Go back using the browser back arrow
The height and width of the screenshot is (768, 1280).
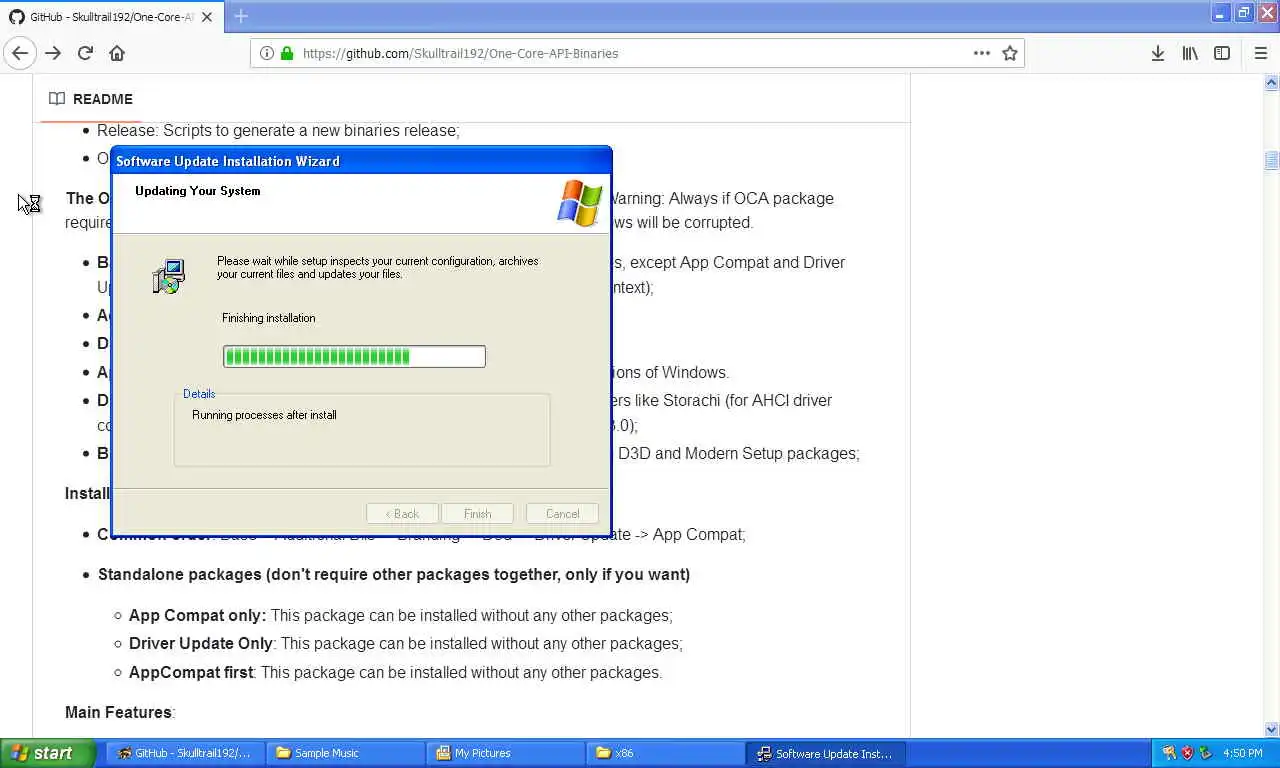click(20, 53)
